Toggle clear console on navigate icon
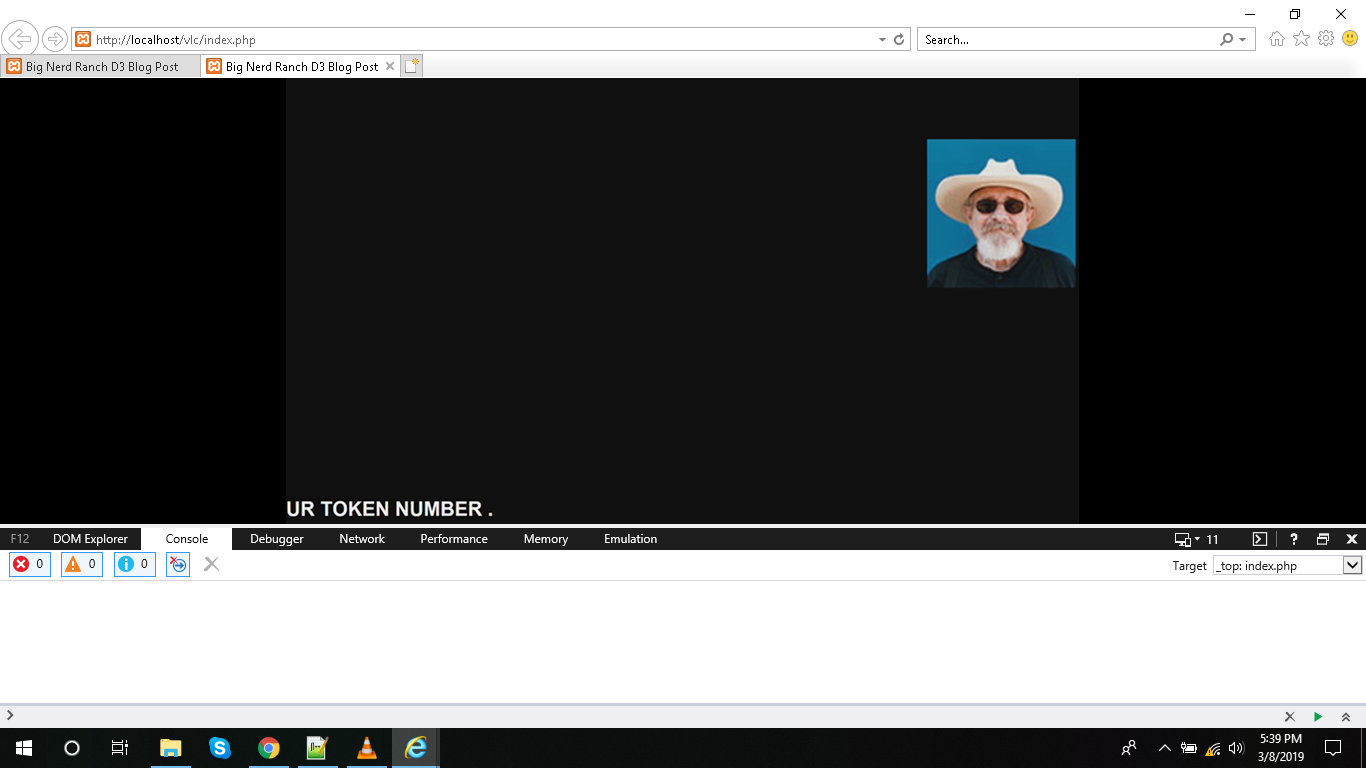Screen dimensions: 1366x768 point(177,564)
